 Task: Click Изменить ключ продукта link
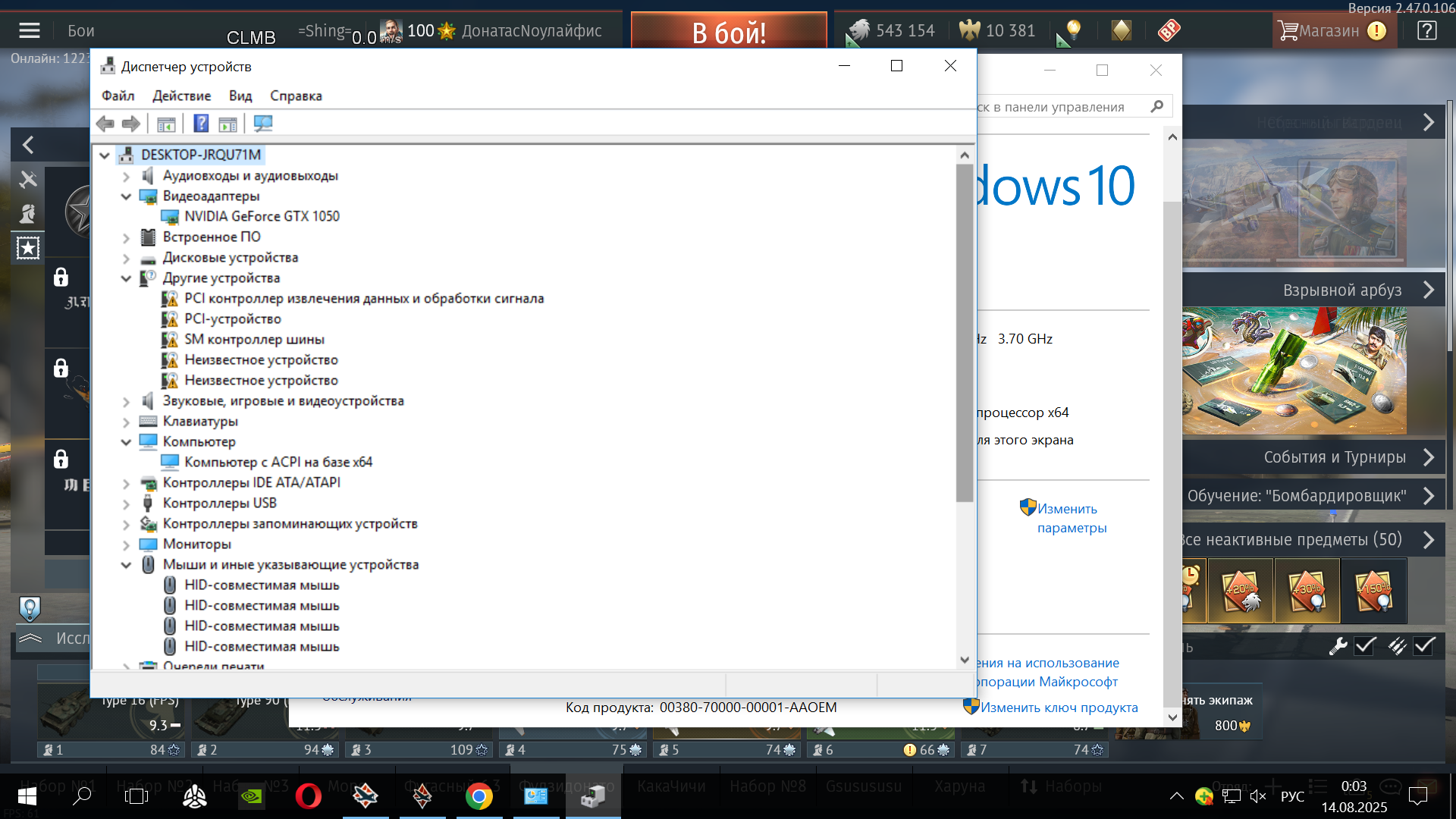click(1059, 708)
